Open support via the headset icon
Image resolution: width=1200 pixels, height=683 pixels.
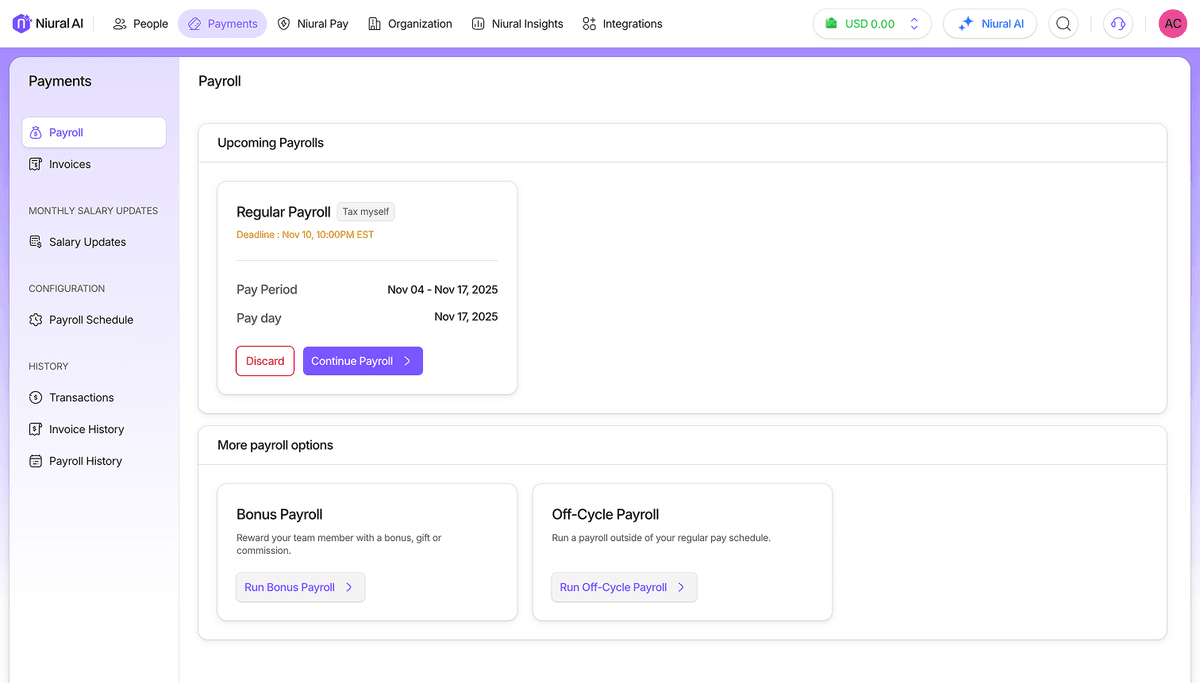pos(1117,23)
